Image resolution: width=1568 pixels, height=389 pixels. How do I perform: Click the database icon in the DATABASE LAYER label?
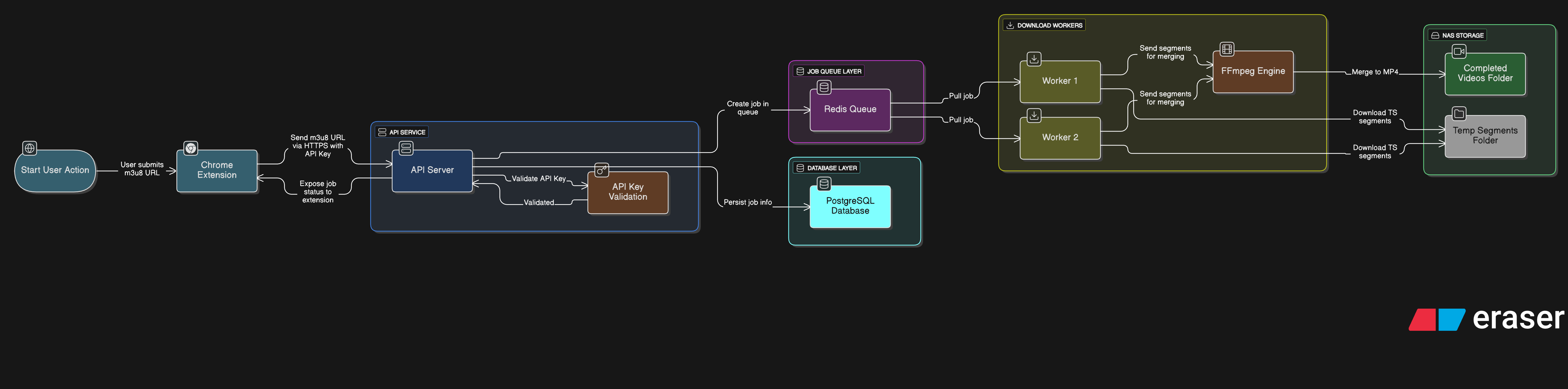point(800,168)
